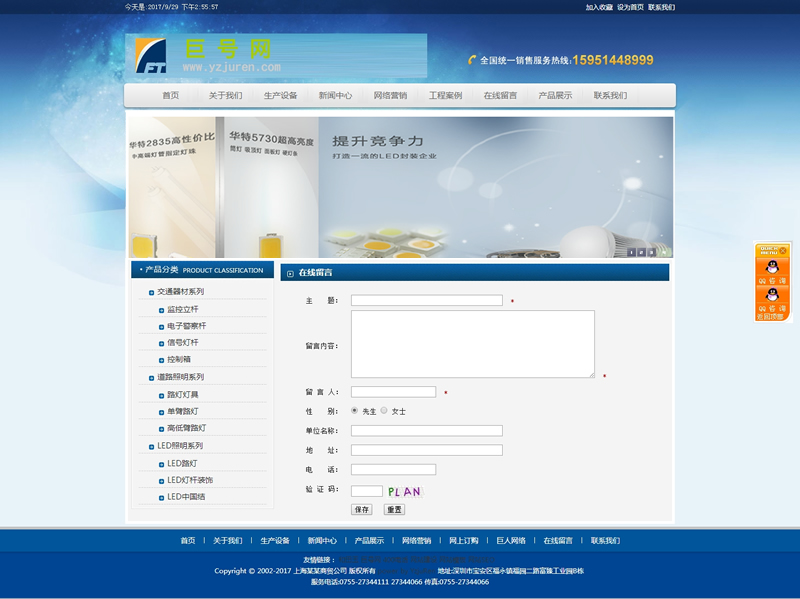Select the 女士 gender radio button
800x599 pixels.
pyautogui.click(x=384, y=410)
